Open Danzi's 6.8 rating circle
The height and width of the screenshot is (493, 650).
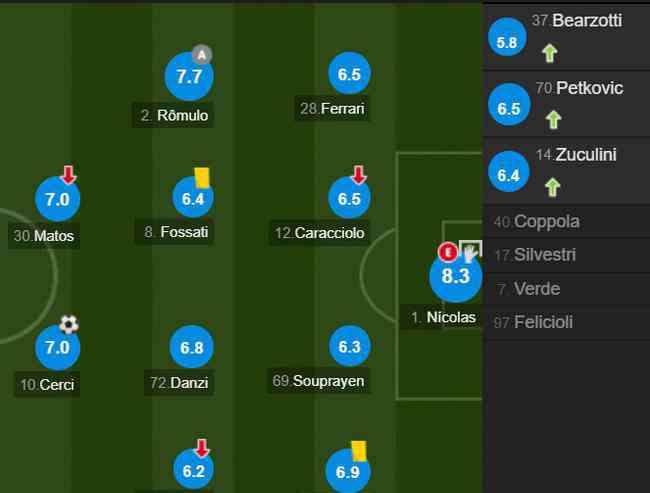click(192, 347)
